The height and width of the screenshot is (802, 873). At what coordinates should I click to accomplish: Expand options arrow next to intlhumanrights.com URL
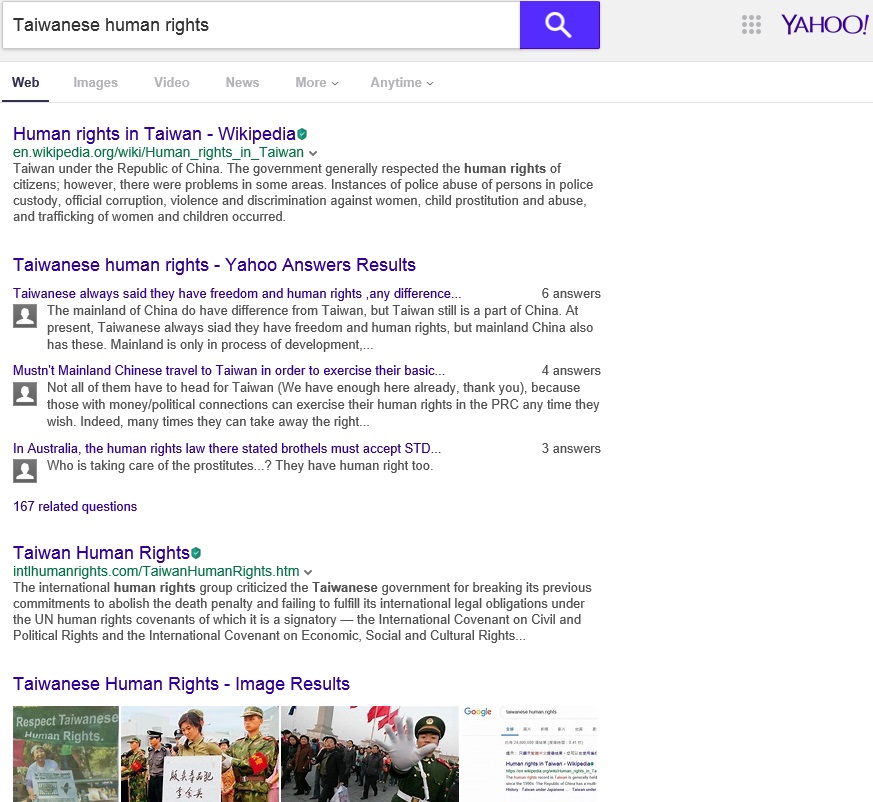tap(309, 572)
